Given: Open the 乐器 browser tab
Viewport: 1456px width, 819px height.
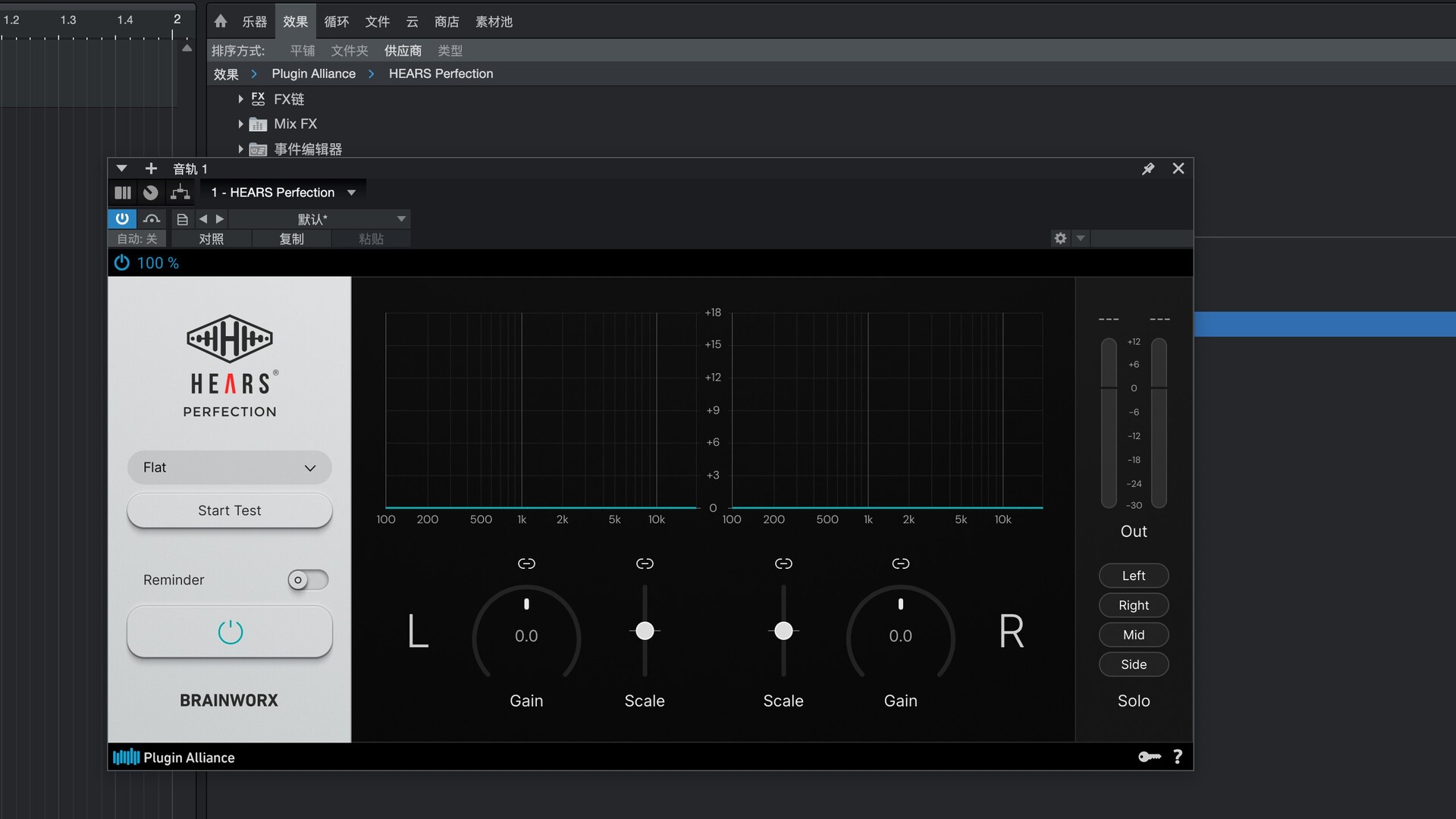Looking at the screenshot, I should tap(254, 22).
